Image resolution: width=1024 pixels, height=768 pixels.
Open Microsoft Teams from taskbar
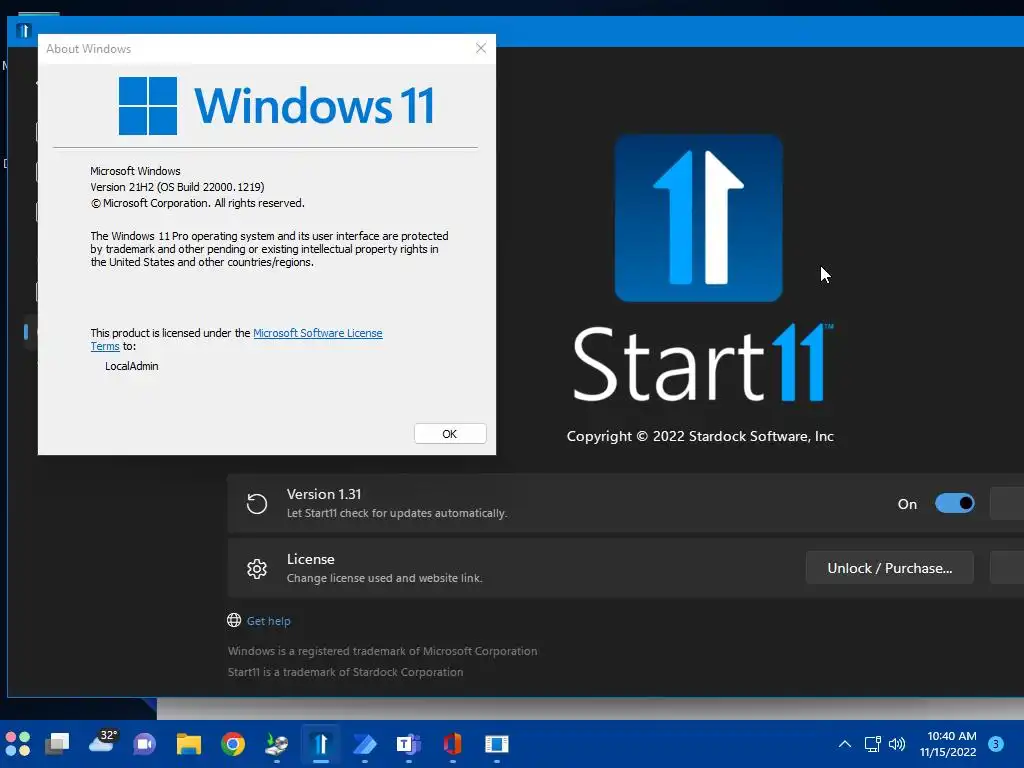(409, 744)
